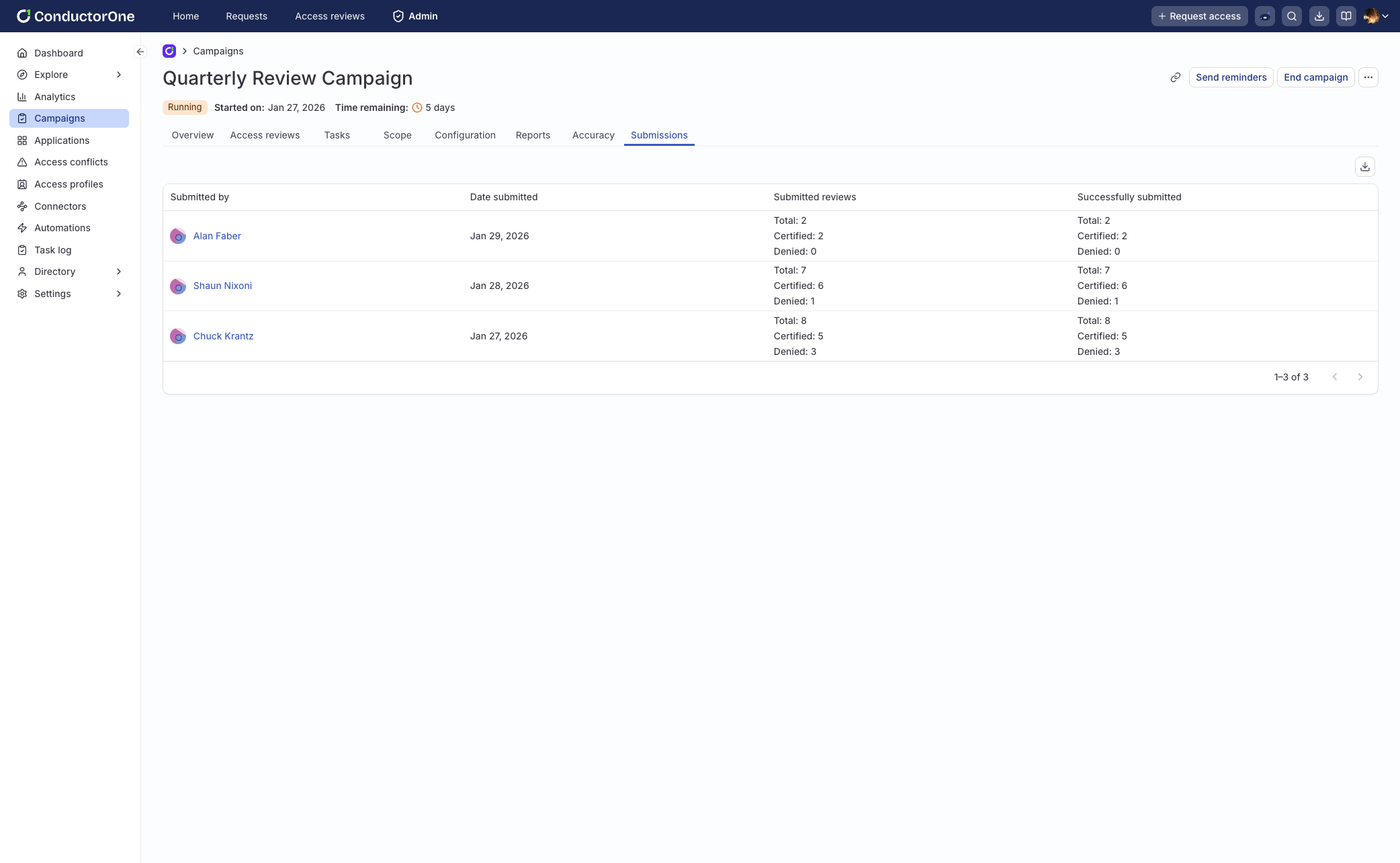Switch to the Configuration tab
The width and height of the screenshot is (1400, 863).
tap(465, 135)
